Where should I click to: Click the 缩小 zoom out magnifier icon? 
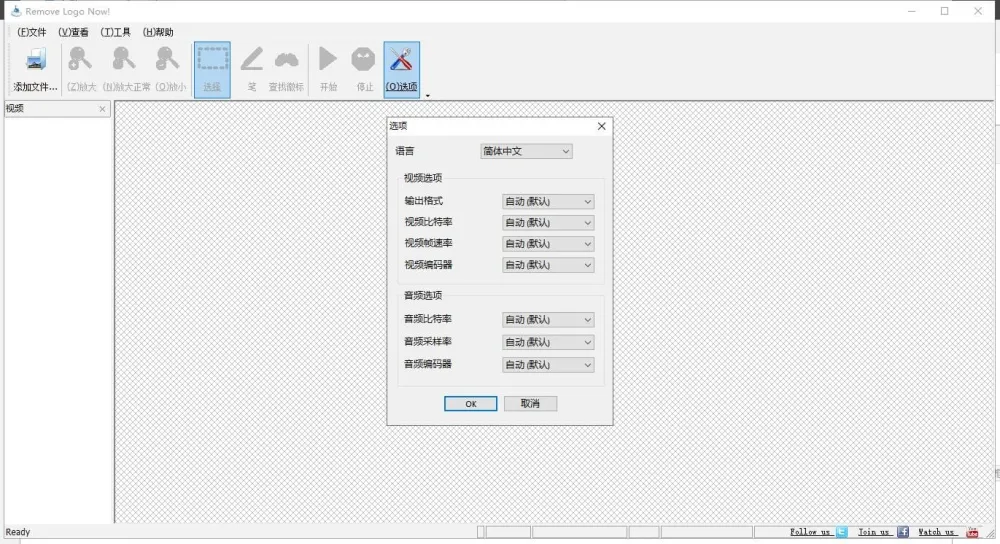click(x=169, y=61)
